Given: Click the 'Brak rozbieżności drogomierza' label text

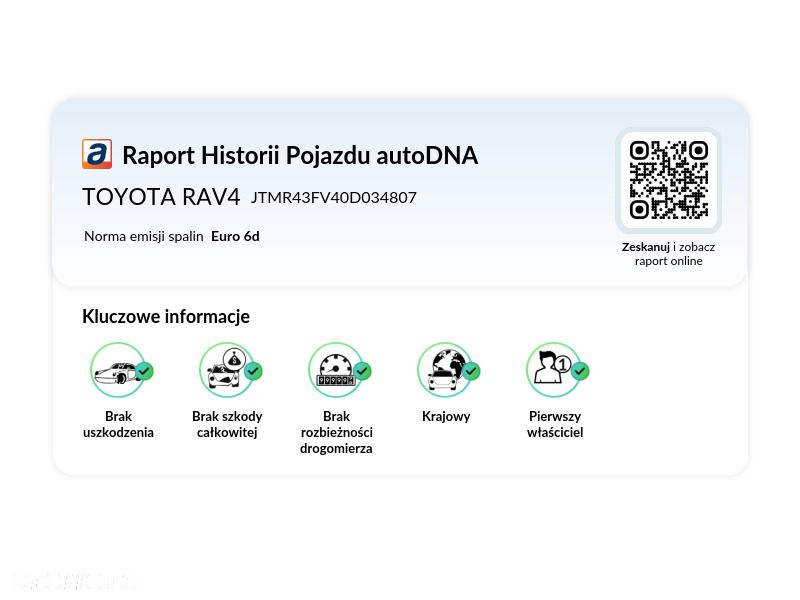Looking at the screenshot, I should [x=336, y=433].
